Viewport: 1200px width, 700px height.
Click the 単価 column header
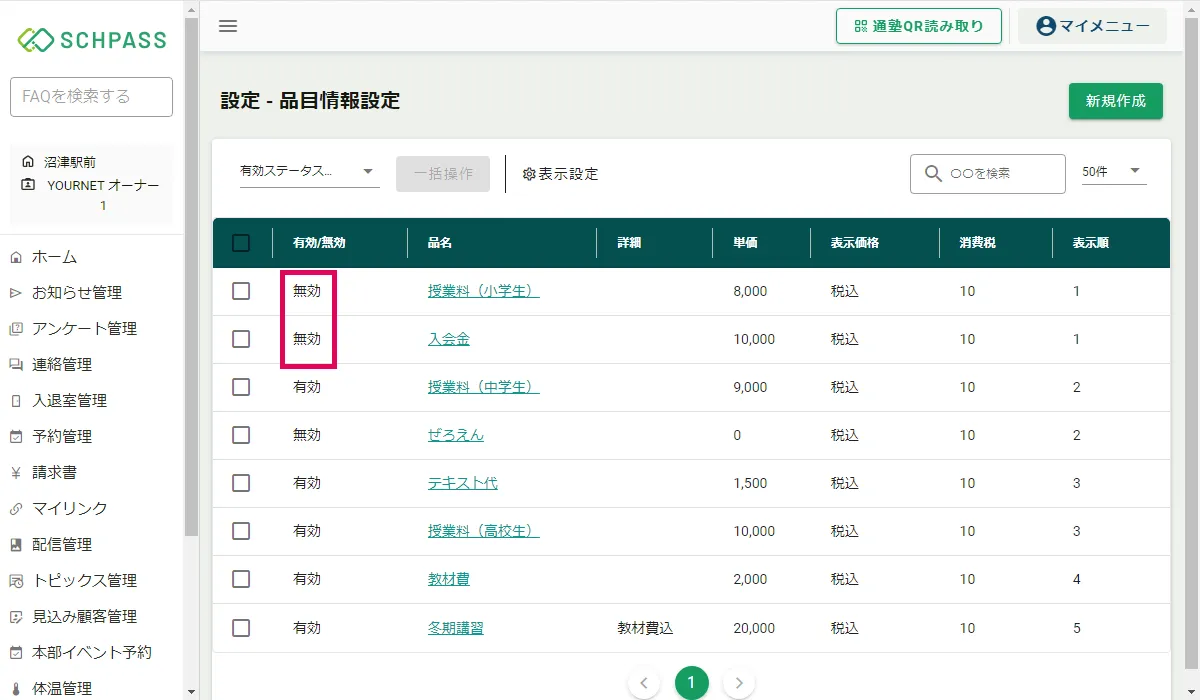[x=745, y=243]
